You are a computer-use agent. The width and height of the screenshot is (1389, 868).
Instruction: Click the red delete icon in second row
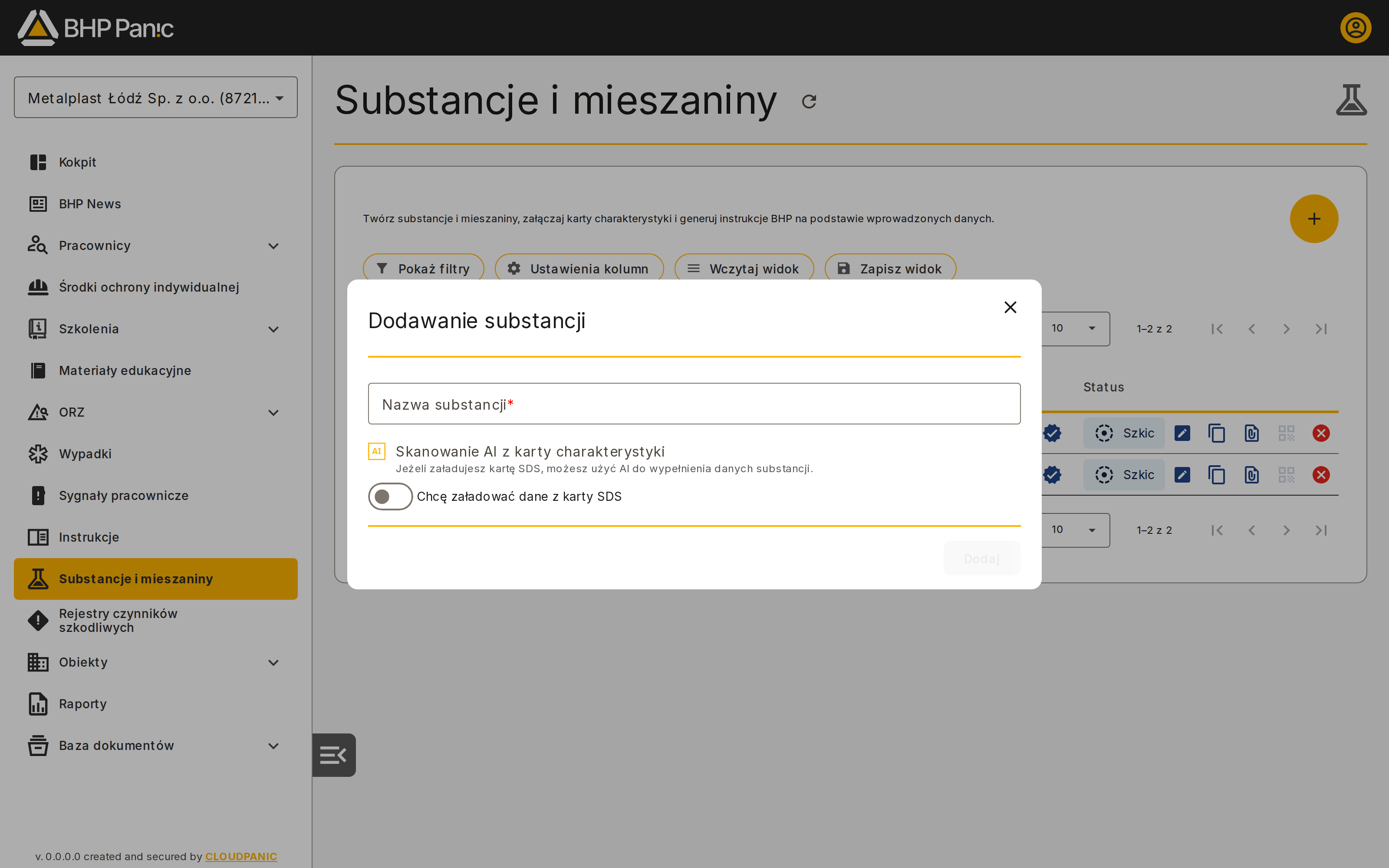(1321, 475)
